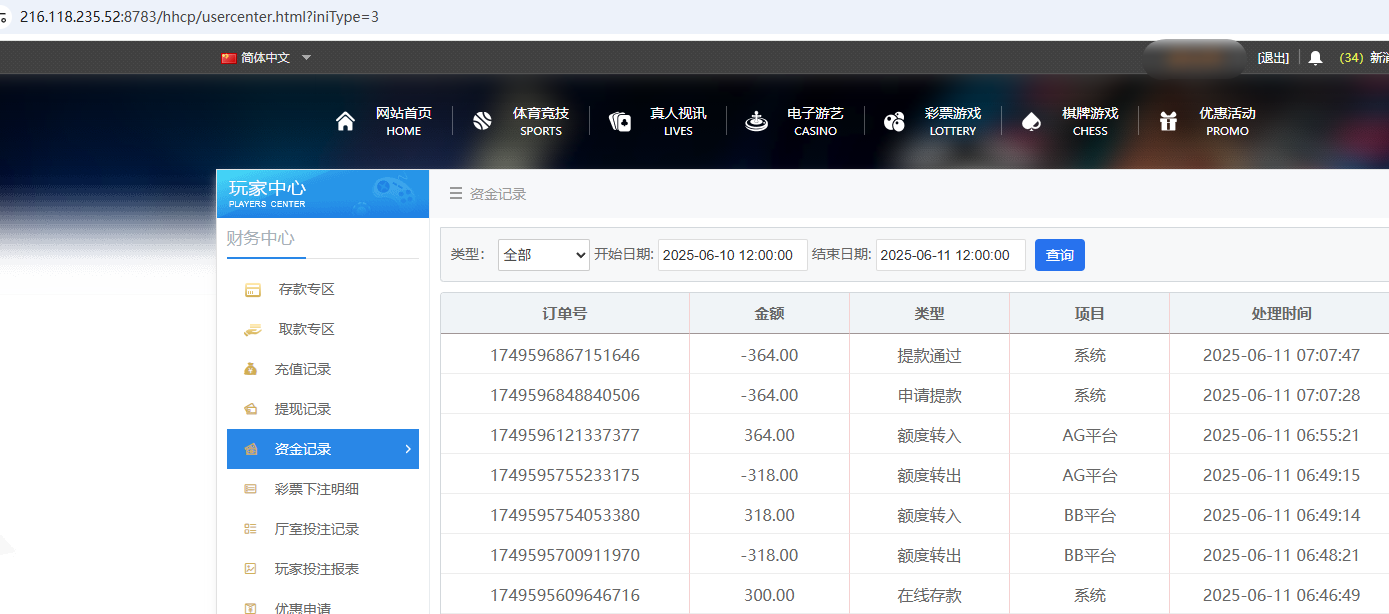Expand the highlighted 资金记录 menu arrow

(408, 449)
